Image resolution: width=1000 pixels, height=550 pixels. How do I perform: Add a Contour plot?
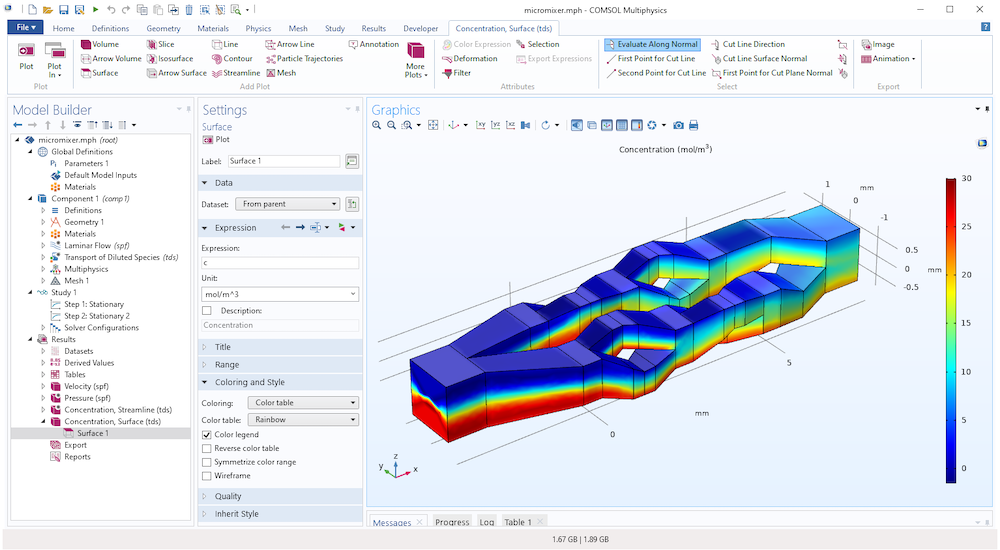pos(232,58)
